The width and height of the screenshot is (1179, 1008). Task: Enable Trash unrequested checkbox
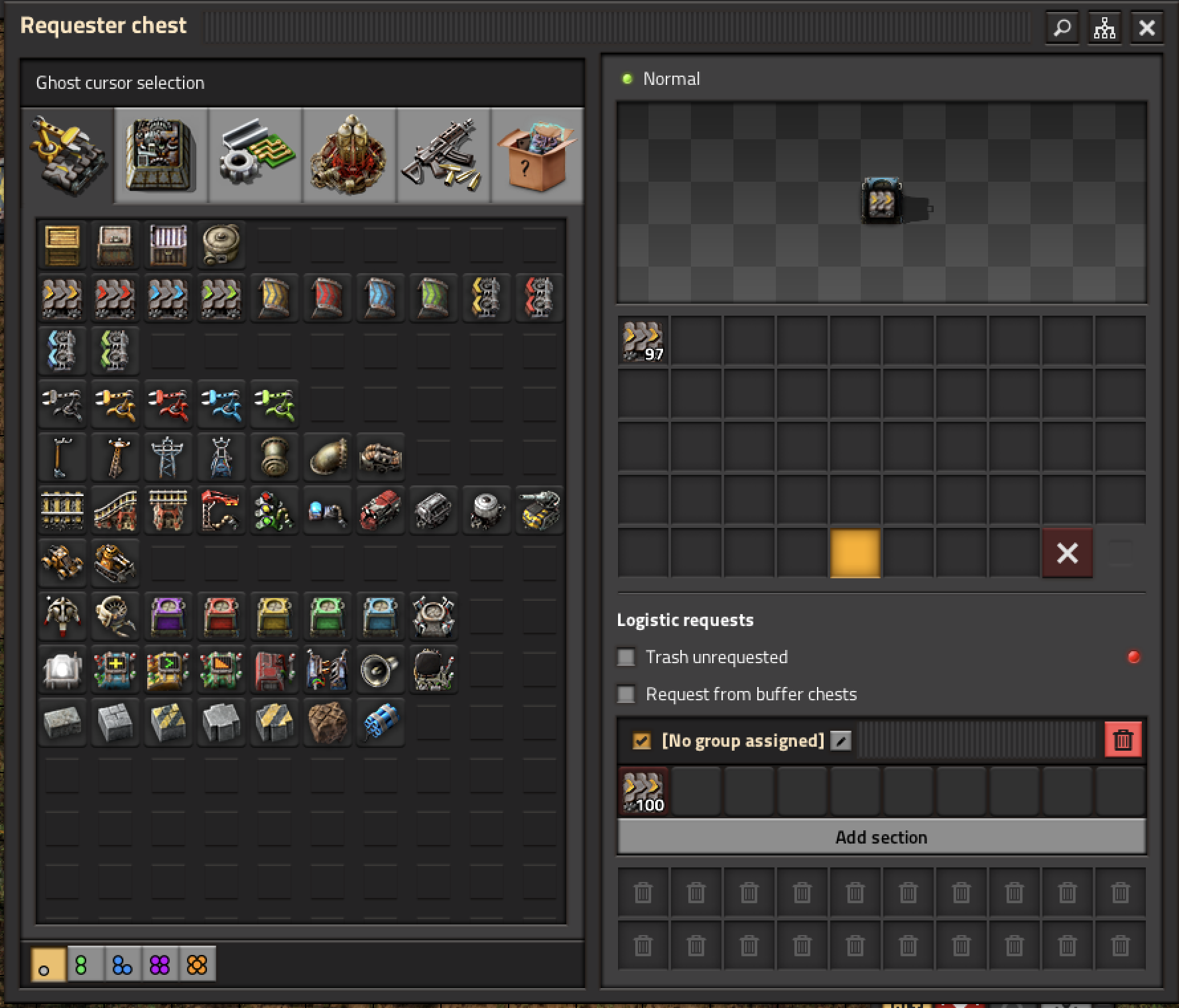point(626,657)
